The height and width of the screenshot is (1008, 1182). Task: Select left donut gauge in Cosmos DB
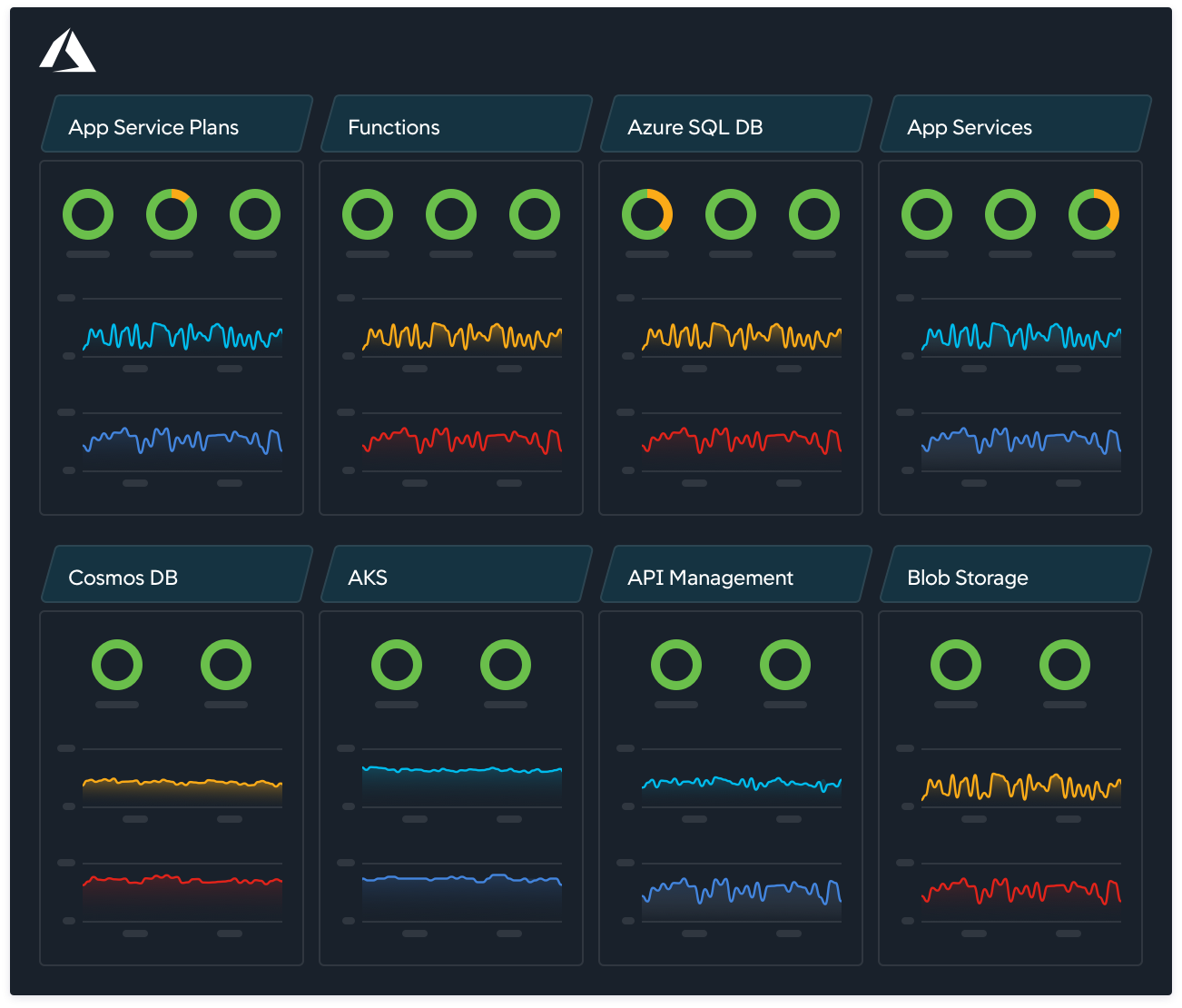[x=117, y=665]
